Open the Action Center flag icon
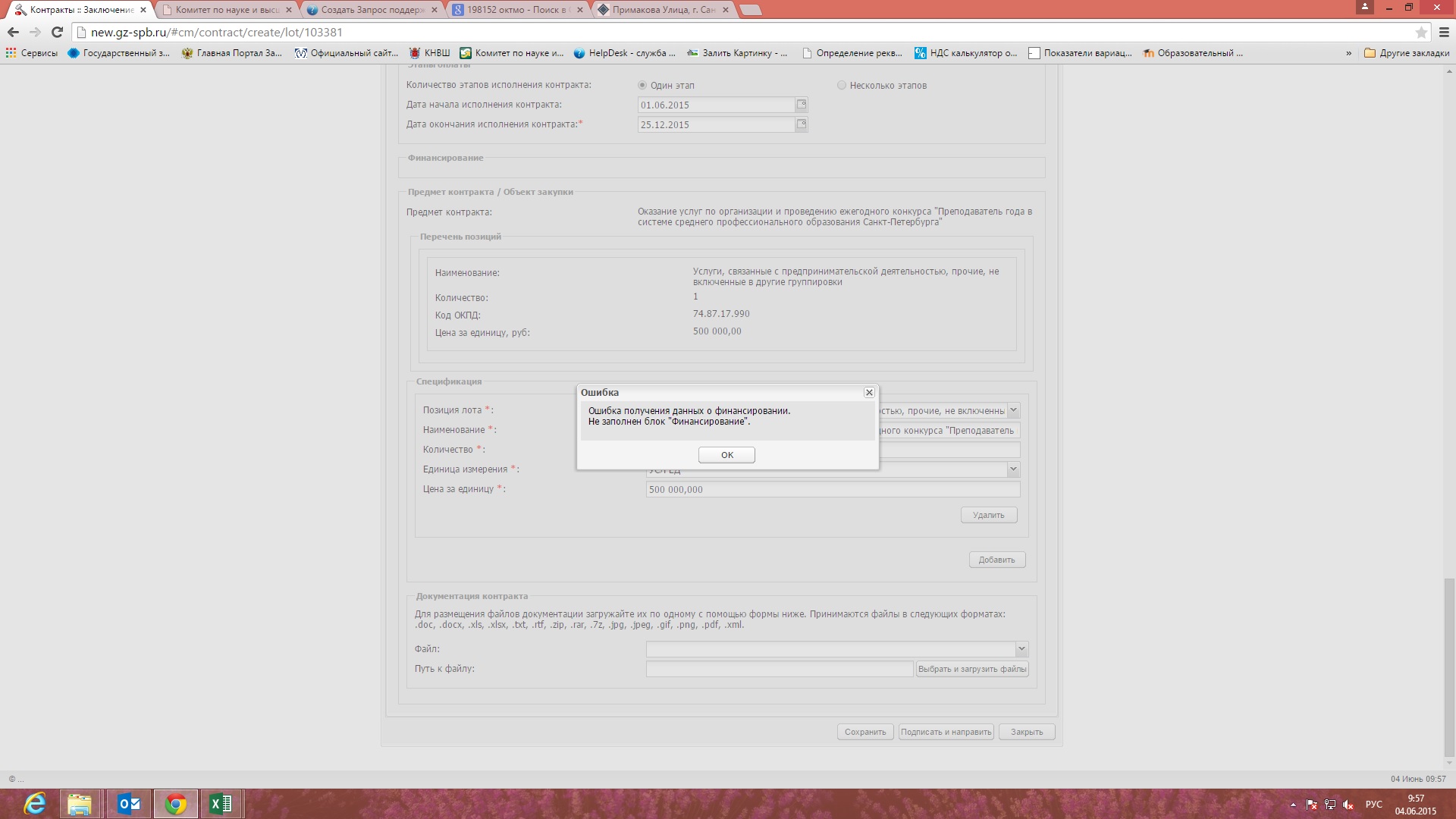The image size is (1456, 819). 1311,805
